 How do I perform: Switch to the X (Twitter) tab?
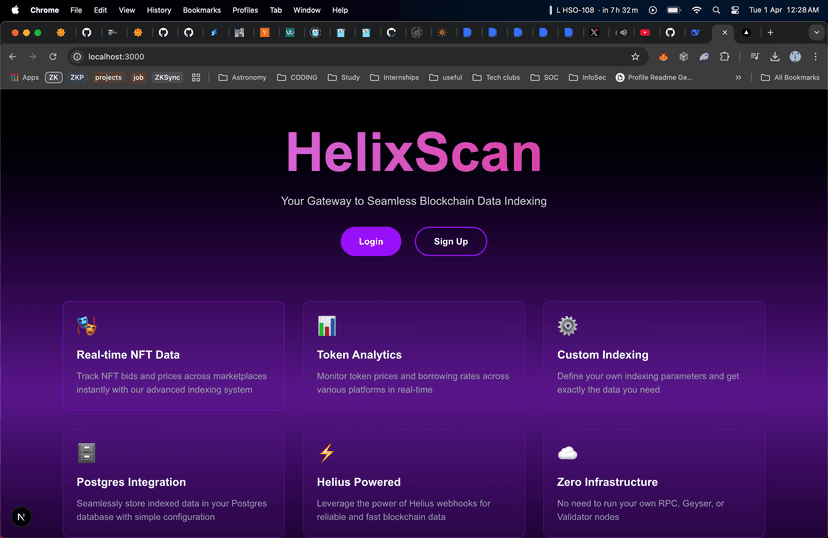click(594, 33)
